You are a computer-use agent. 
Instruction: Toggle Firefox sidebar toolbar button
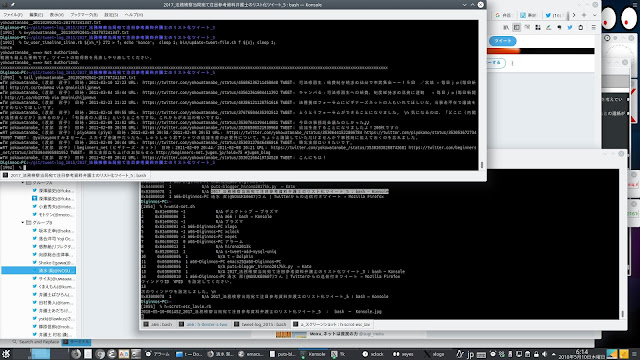(517, 27)
